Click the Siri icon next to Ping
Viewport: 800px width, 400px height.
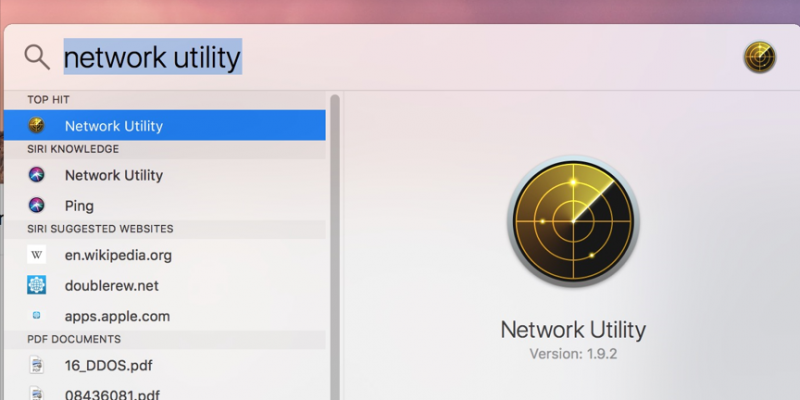[x=36, y=206]
